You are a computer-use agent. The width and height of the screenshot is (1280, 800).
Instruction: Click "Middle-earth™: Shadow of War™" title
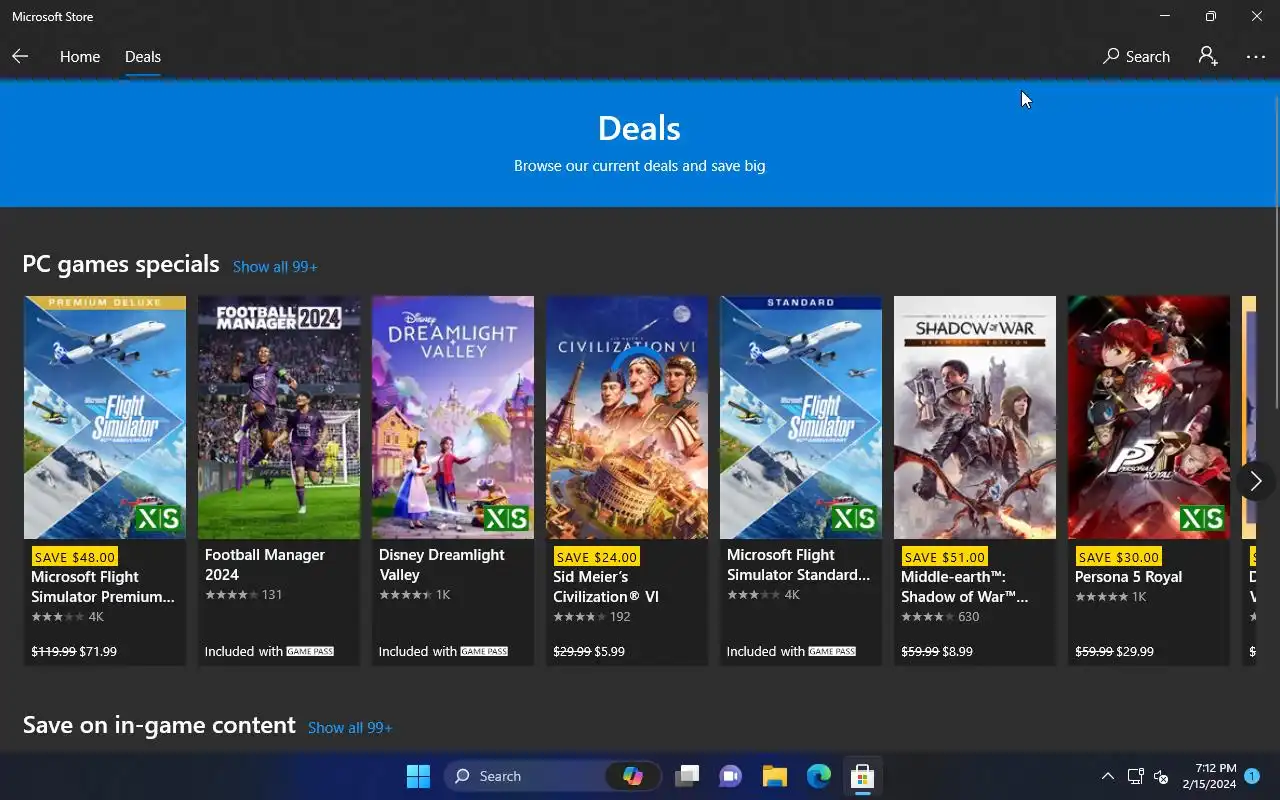click(965, 587)
